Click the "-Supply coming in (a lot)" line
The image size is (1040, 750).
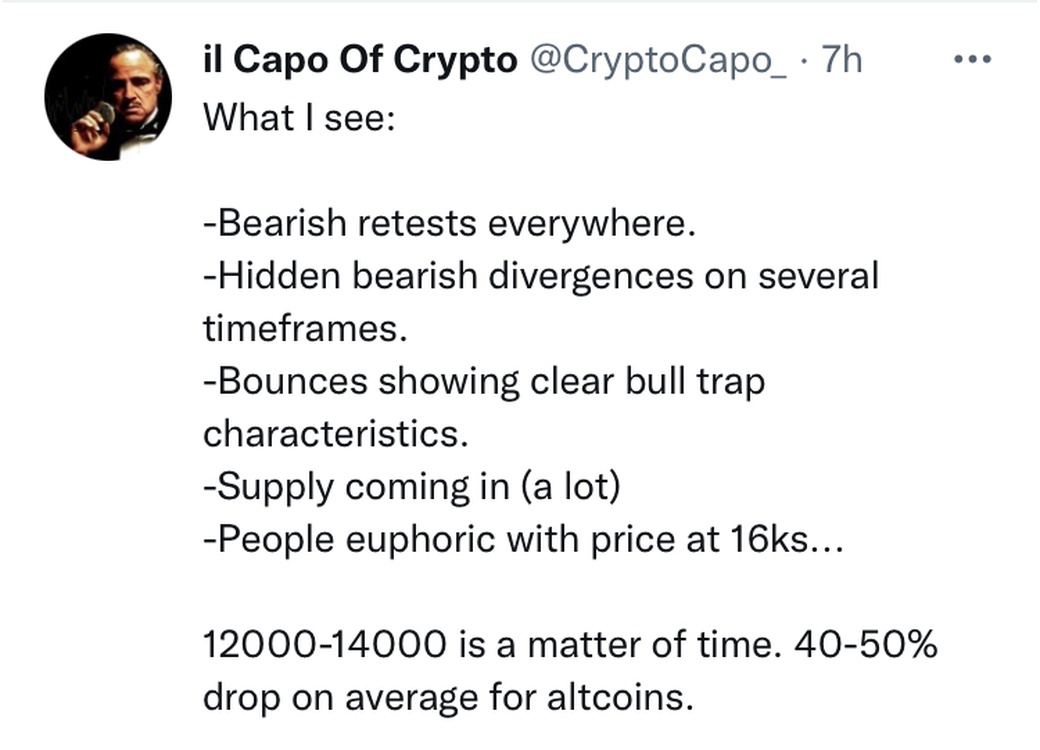[412, 488]
